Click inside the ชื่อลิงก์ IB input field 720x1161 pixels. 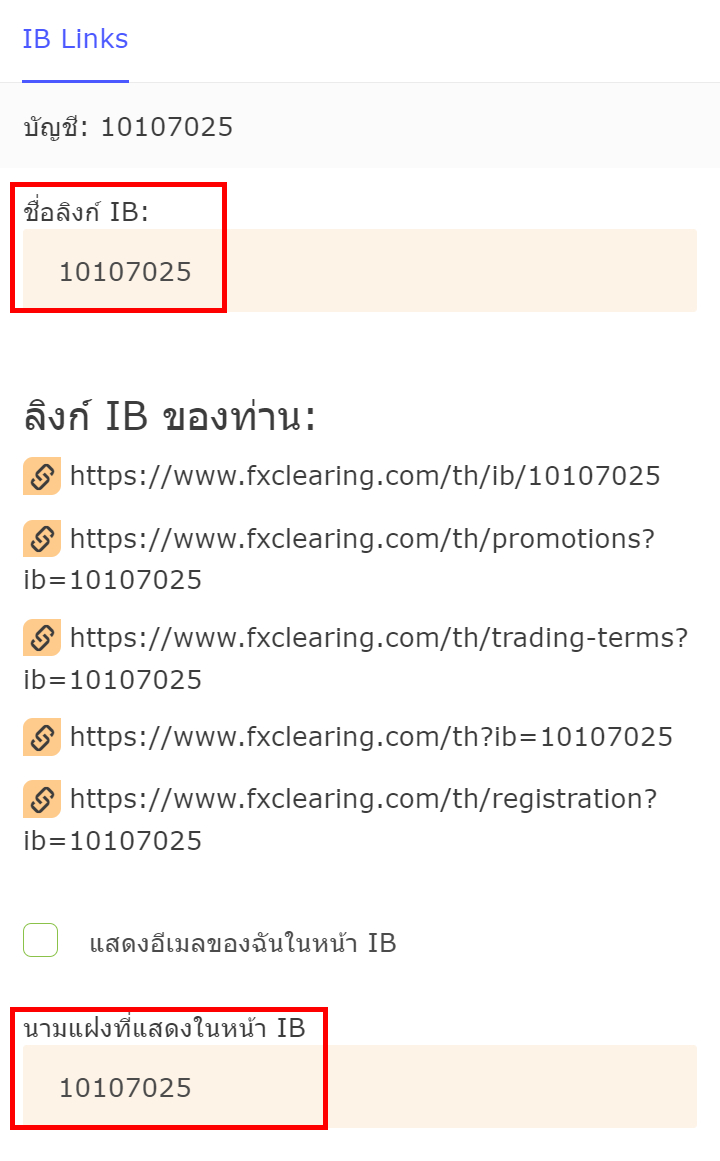[300, 271]
